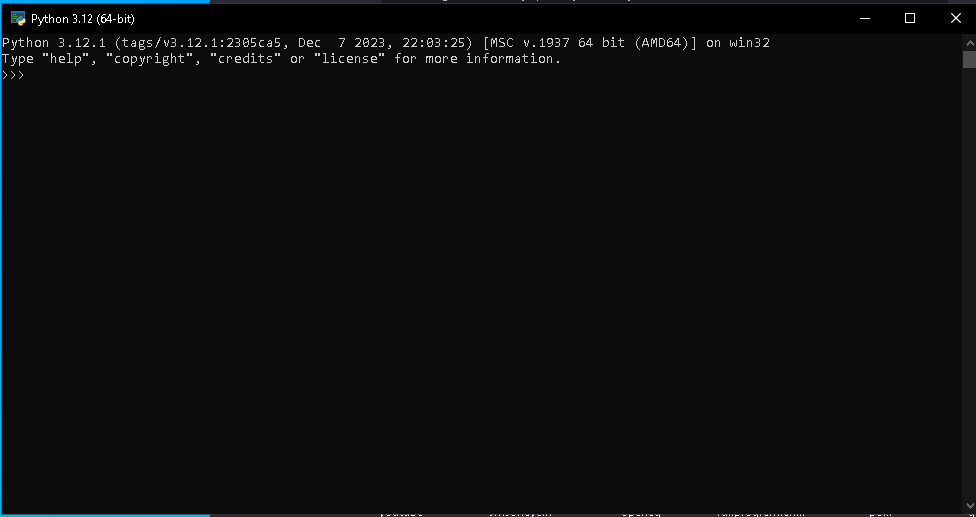The height and width of the screenshot is (517, 976).
Task: Click the "Python 3.12 (64-bit)" title text
Action: [83, 19]
